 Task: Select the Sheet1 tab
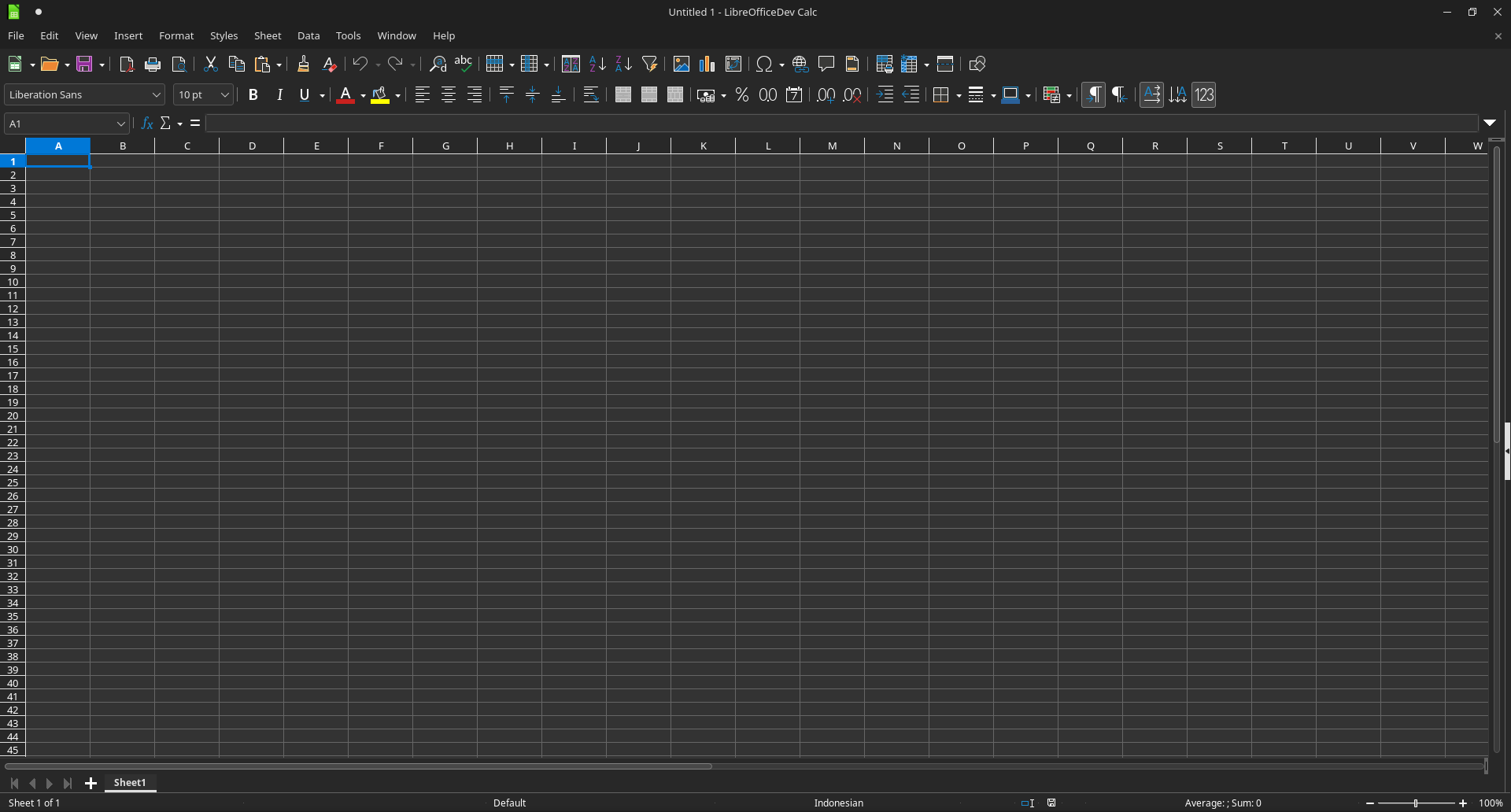[130, 783]
